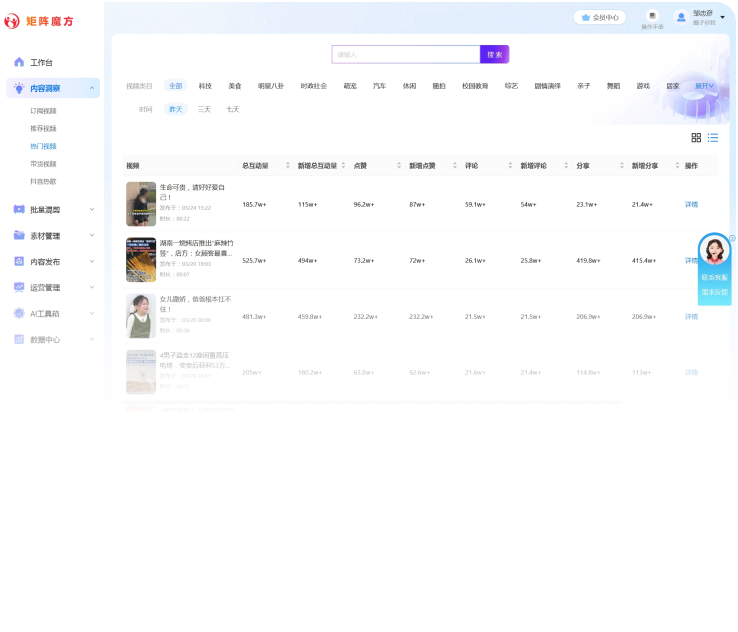Image resolution: width=738 pixels, height=632 pixels.
Task: Open 订阅视频 in the sidebar
Action: point(44,111)
